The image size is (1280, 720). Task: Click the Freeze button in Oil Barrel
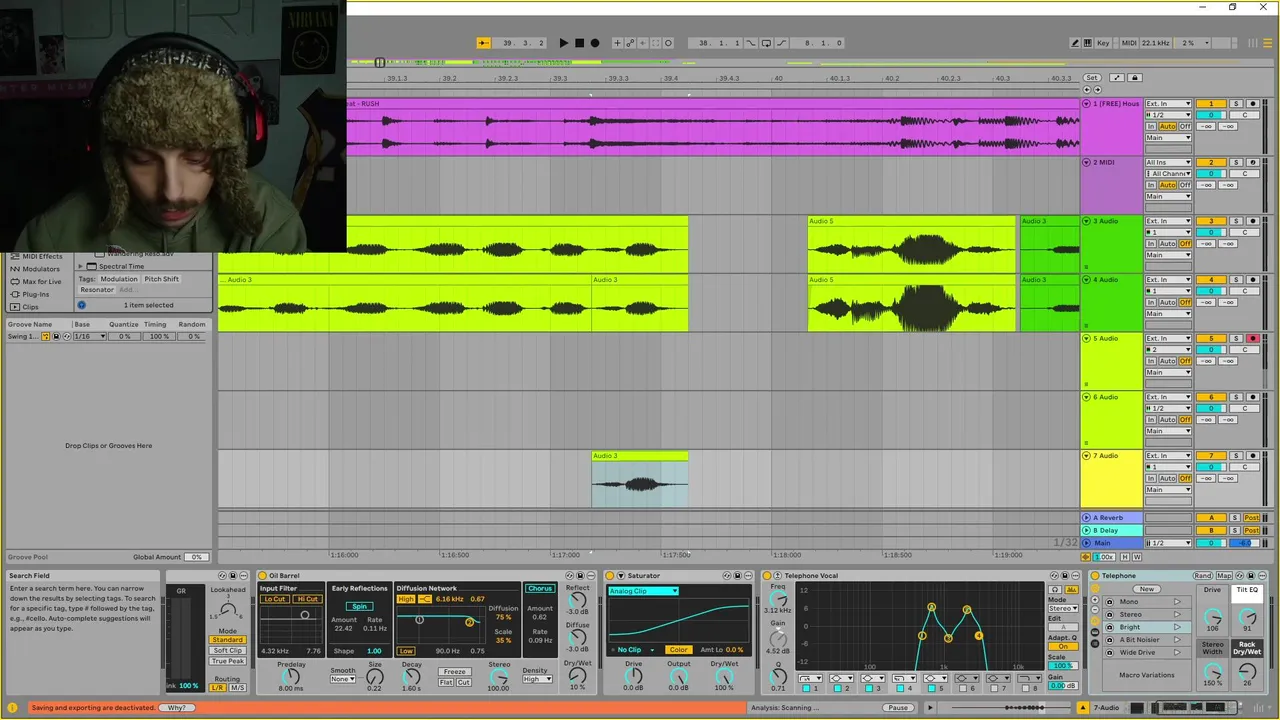(455, 672)
